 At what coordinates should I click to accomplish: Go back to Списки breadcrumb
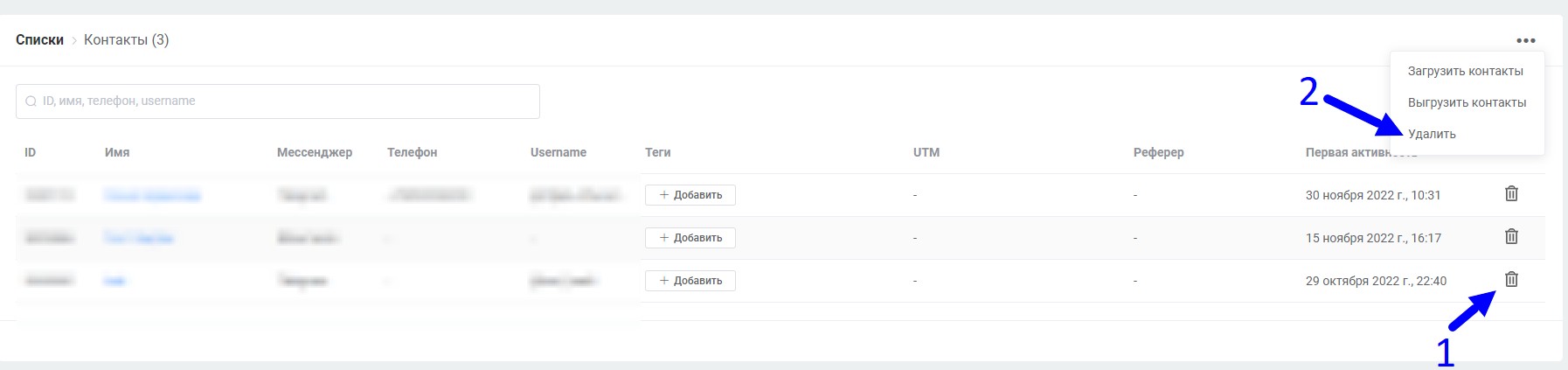[39, 40]
